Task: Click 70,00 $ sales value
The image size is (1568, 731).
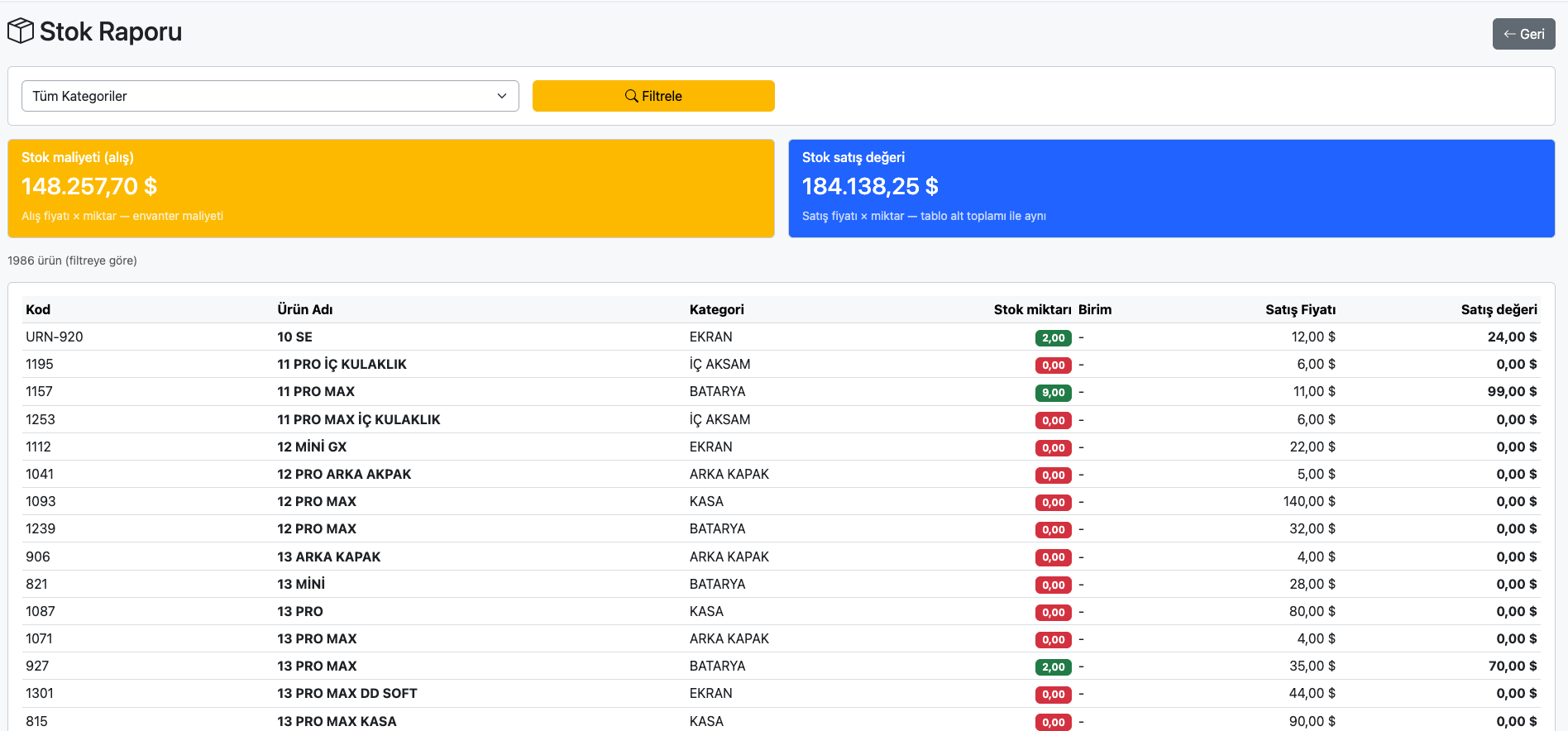Action: point(1513,666)
